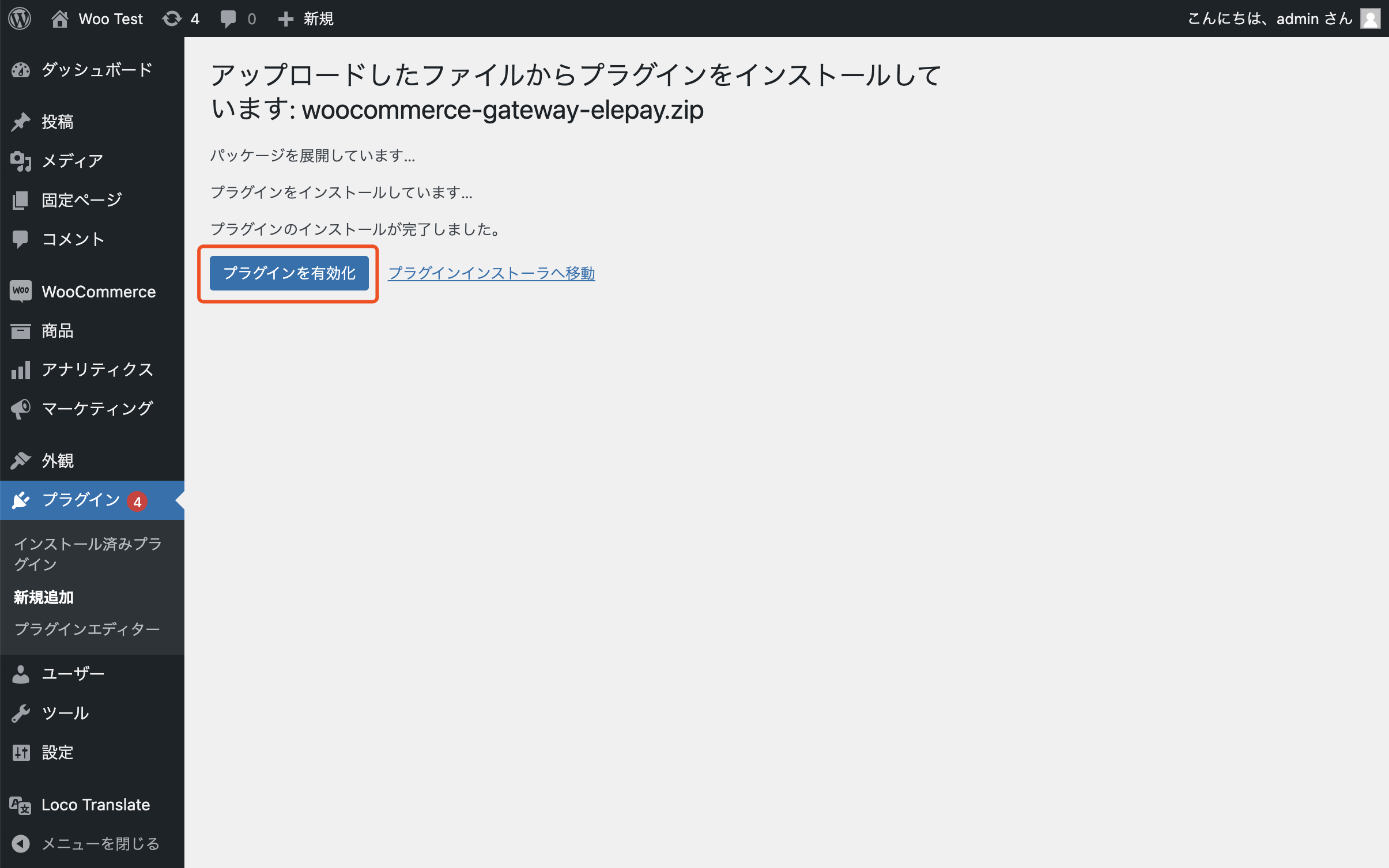The image size is (1389, 868).
Task: Follow プラグインインストーラへ移動 link
Action: (x=491, y=273)
